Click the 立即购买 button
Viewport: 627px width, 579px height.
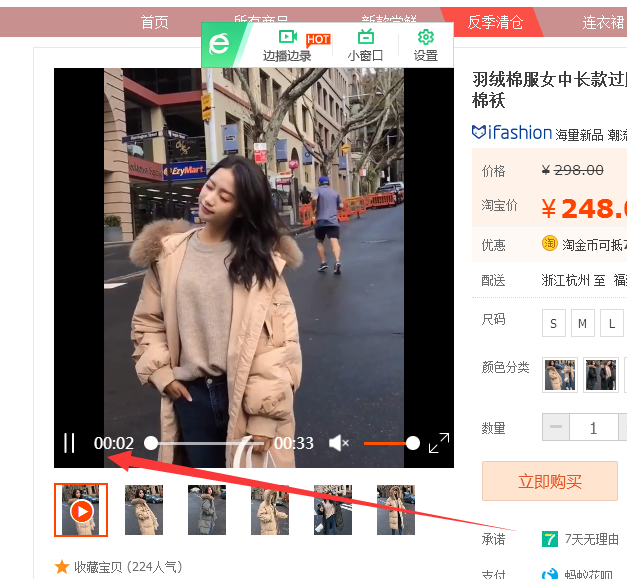(550, 481)
